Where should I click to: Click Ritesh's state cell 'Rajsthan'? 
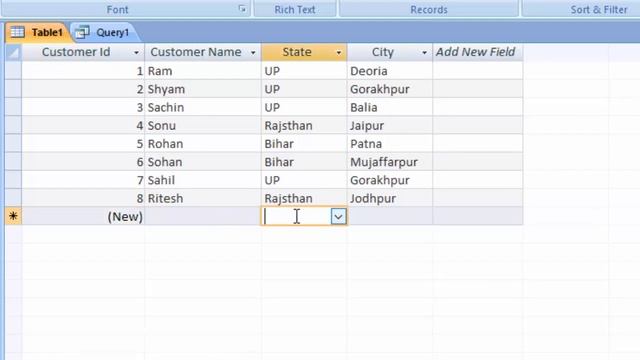tap(304, 198)
